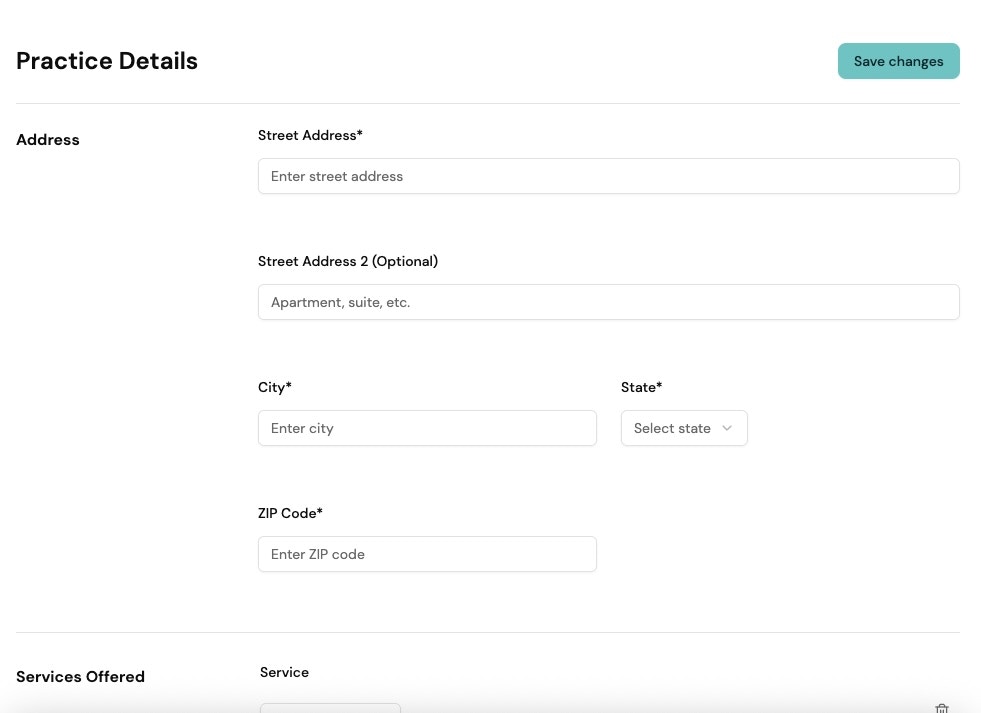
Task: Open the Select state dropdown
Action: [x=684, y=428]
